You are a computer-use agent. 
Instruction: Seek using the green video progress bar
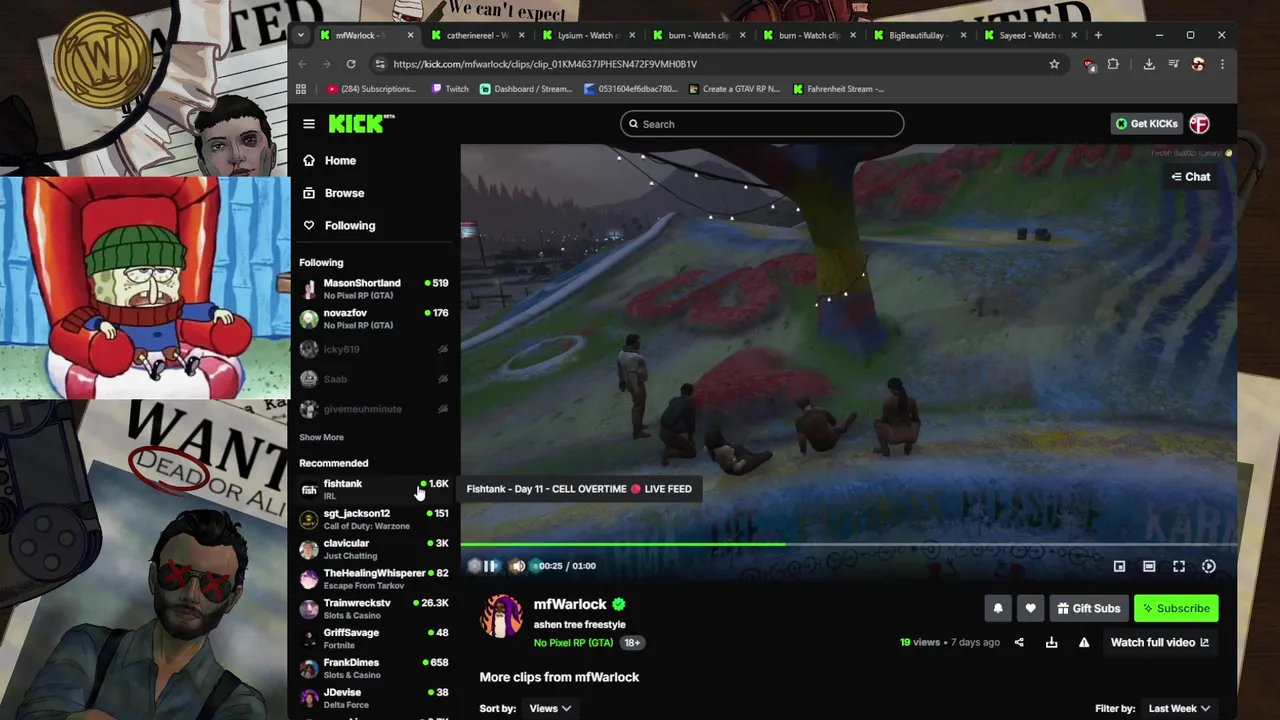848,545
